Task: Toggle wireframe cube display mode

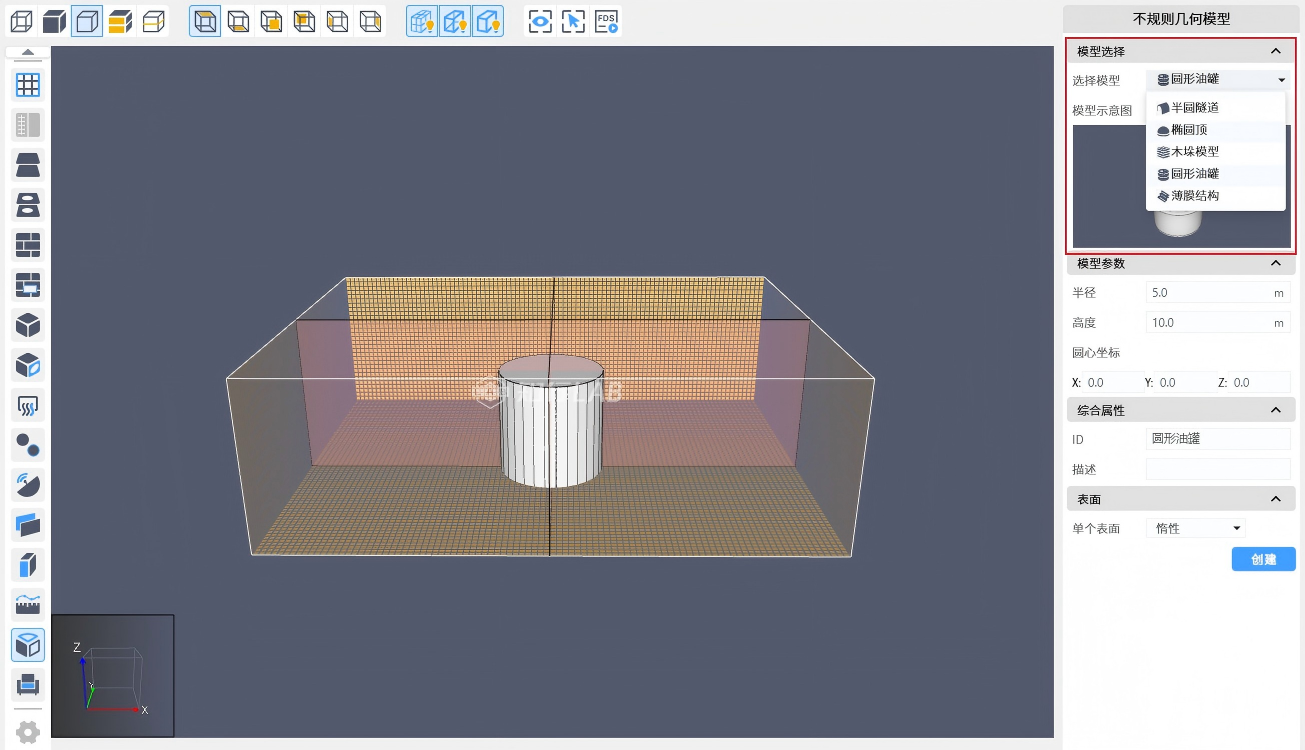Action: click(21, 21)
